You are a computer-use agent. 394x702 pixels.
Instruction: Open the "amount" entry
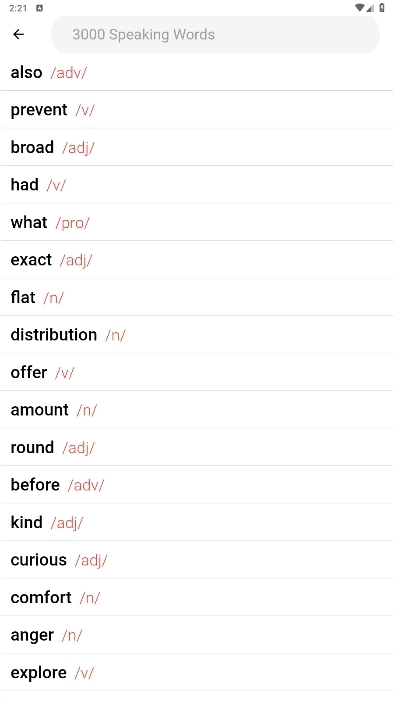point(197,410)
